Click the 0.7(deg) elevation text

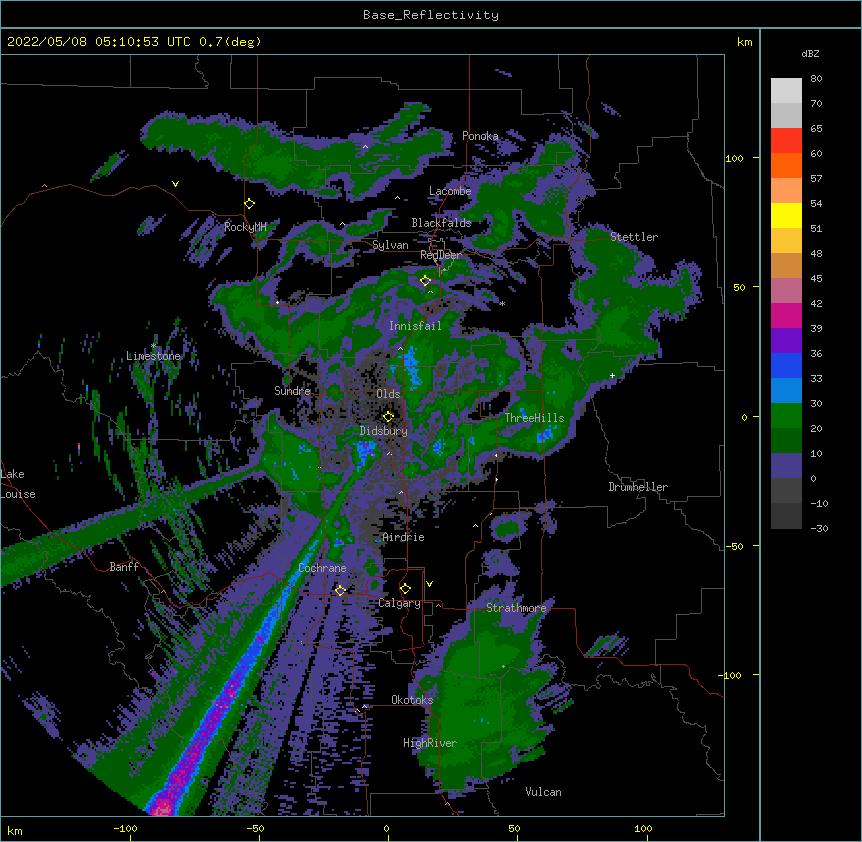[230, 42]
